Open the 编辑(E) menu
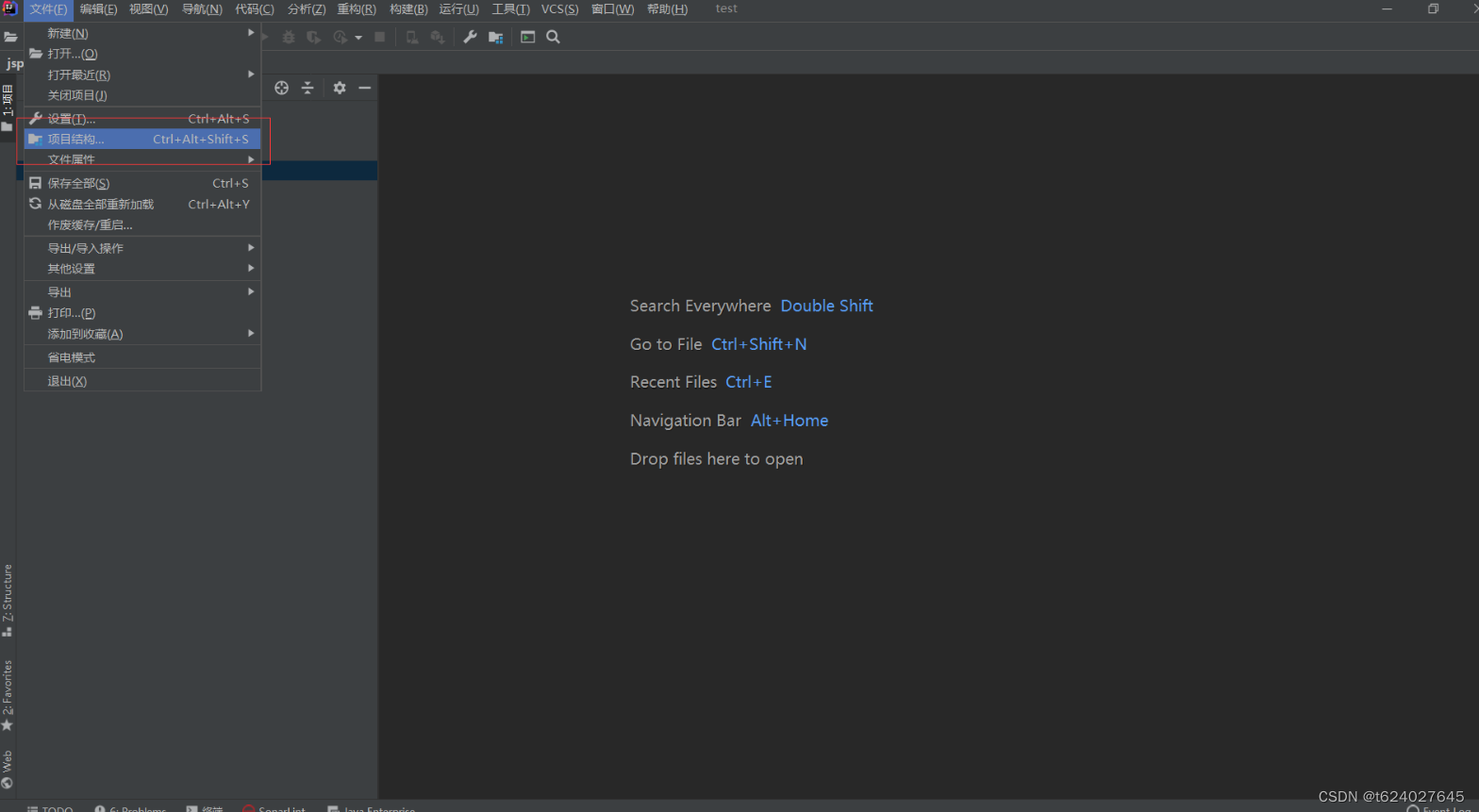Screen dimensions: 1479x812 (x=99, y=9)
